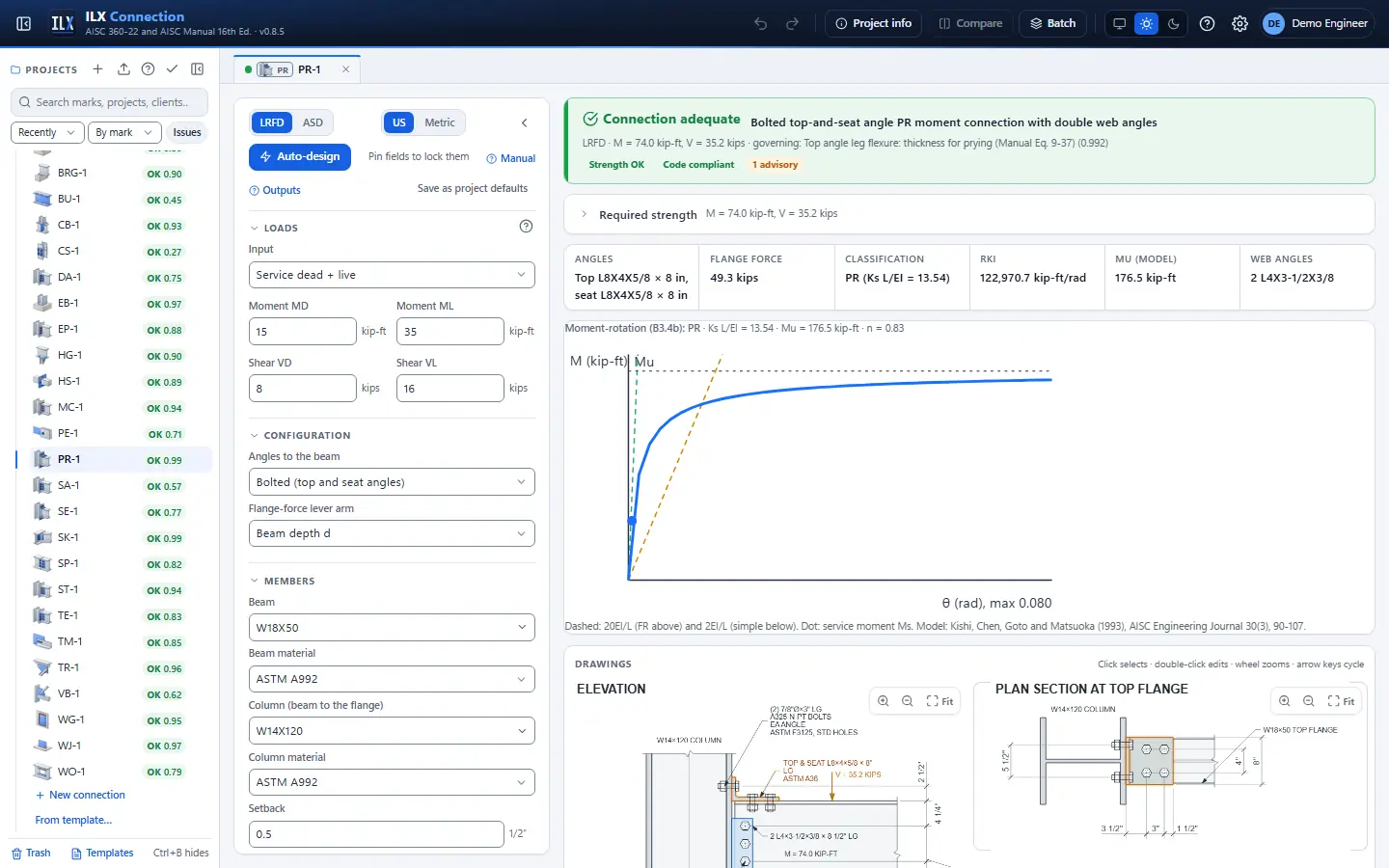Click the Moment MD input field

coord(303,332)
